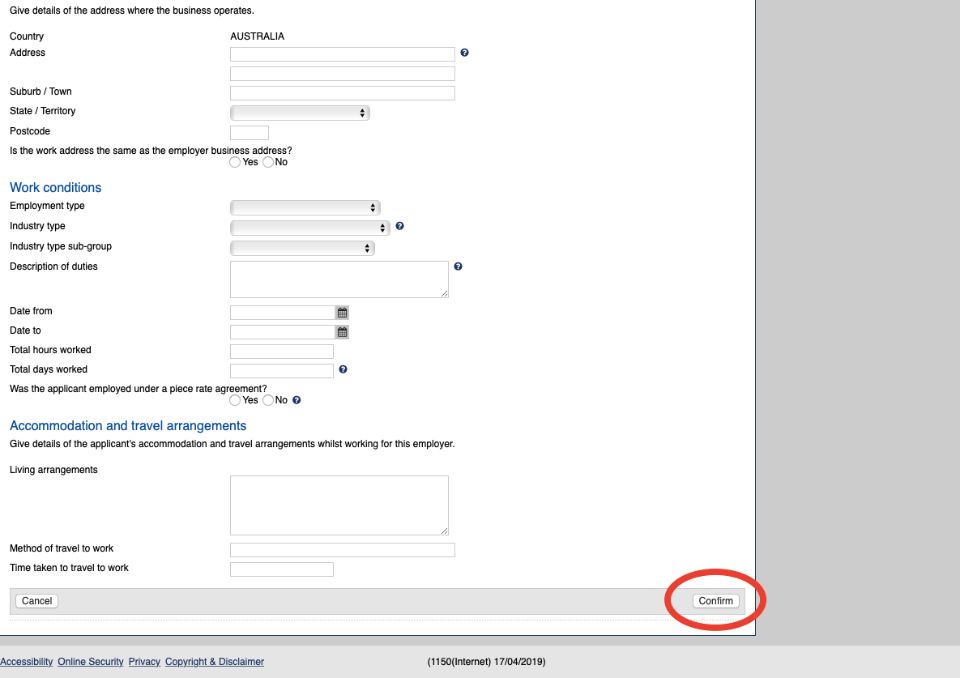This screenshot has width=960, height=678.
Task: Focus the Time taken to travel field
Action: 282,570
